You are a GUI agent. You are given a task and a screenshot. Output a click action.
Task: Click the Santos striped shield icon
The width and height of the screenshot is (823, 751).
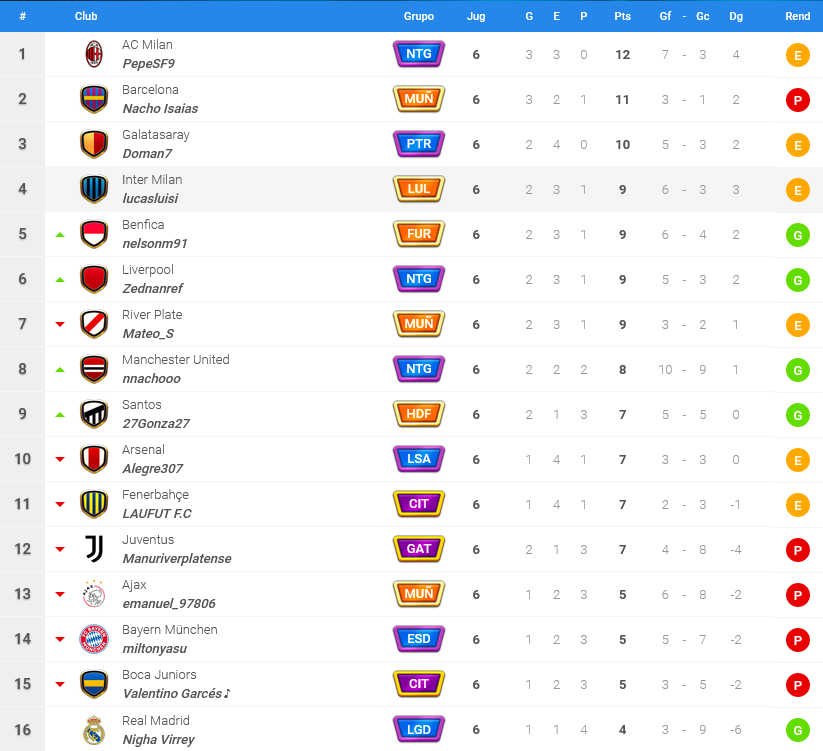tap(94, 414)
